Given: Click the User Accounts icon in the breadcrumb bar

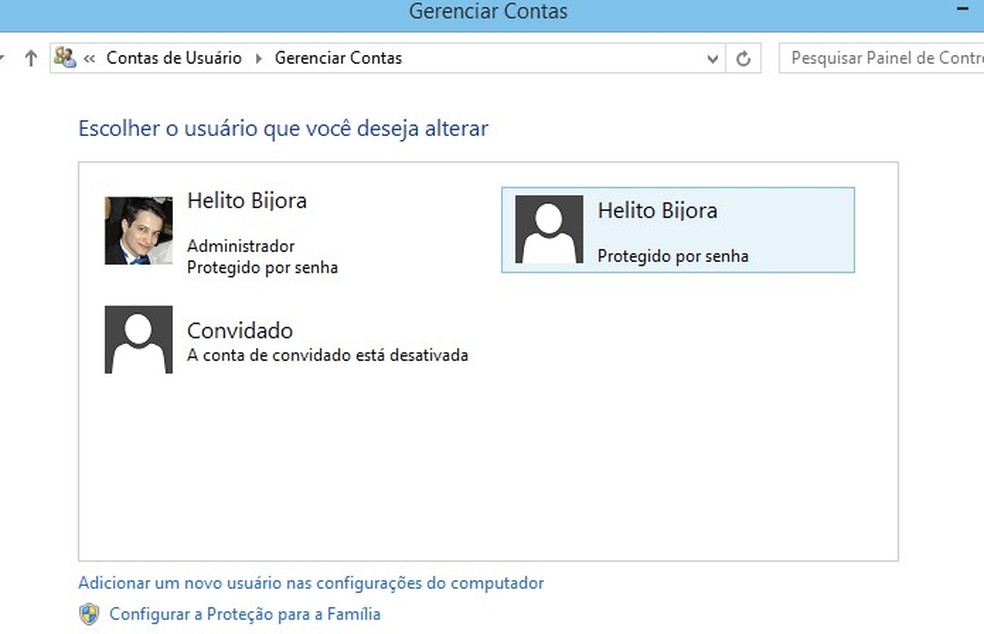Looking at the screenshot, I should pos(66,58).
